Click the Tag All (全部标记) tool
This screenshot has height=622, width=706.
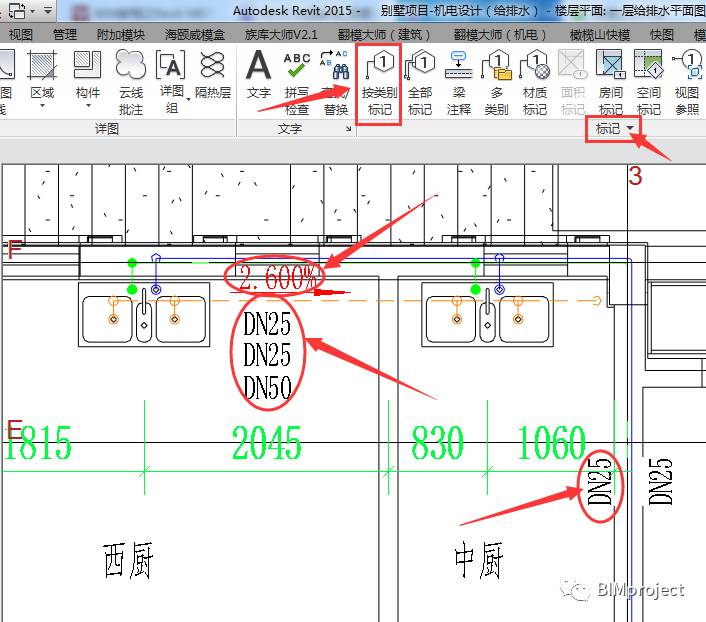420,83
